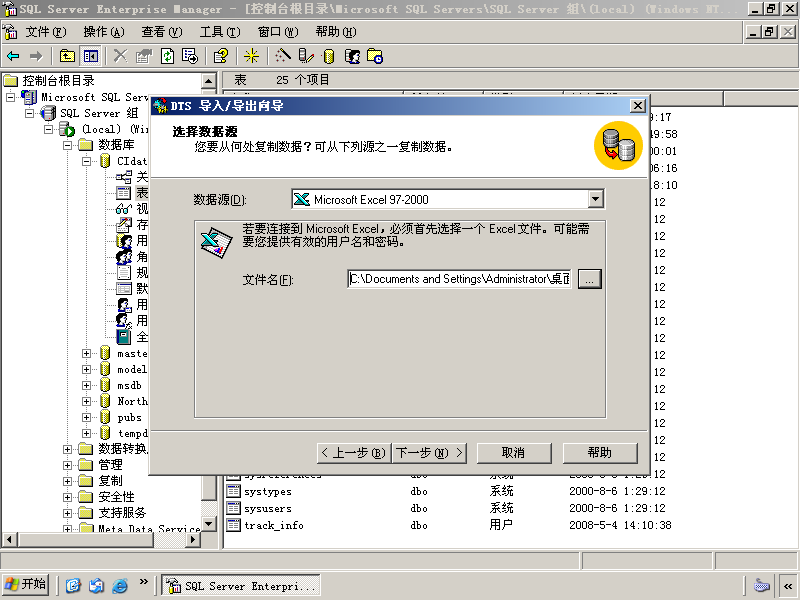Toggle the Show/Hide Console Tree icon
Image resolution: width=800 pixels, height=600 pixels.
pos(91,56)
